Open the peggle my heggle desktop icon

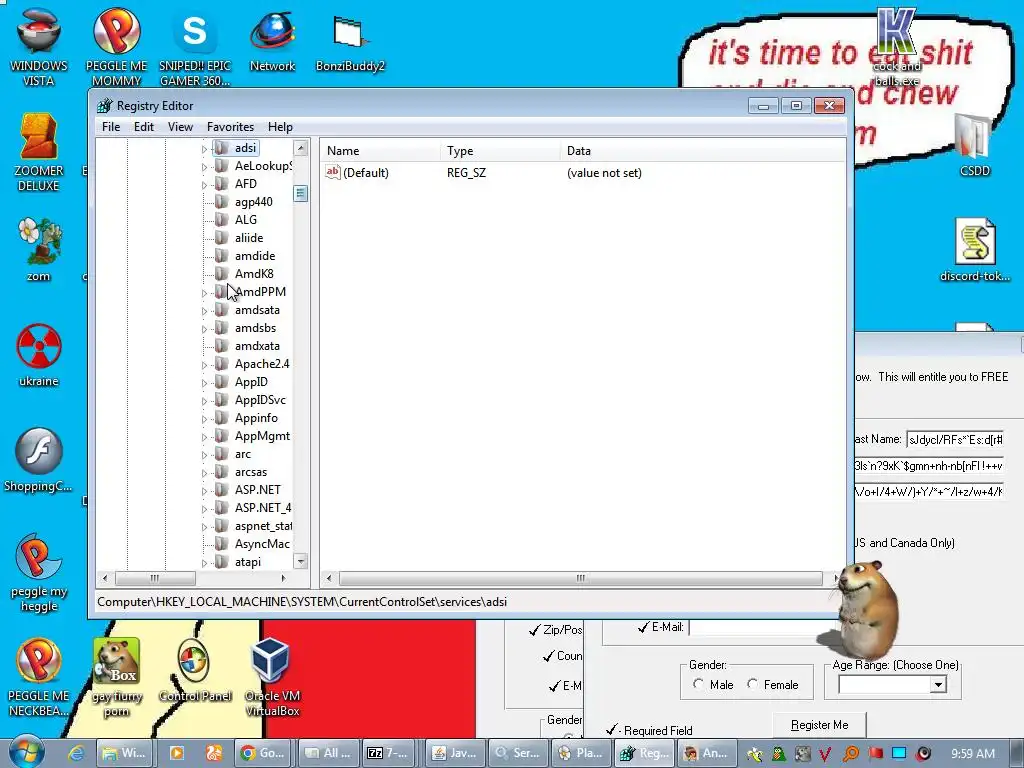39,573
